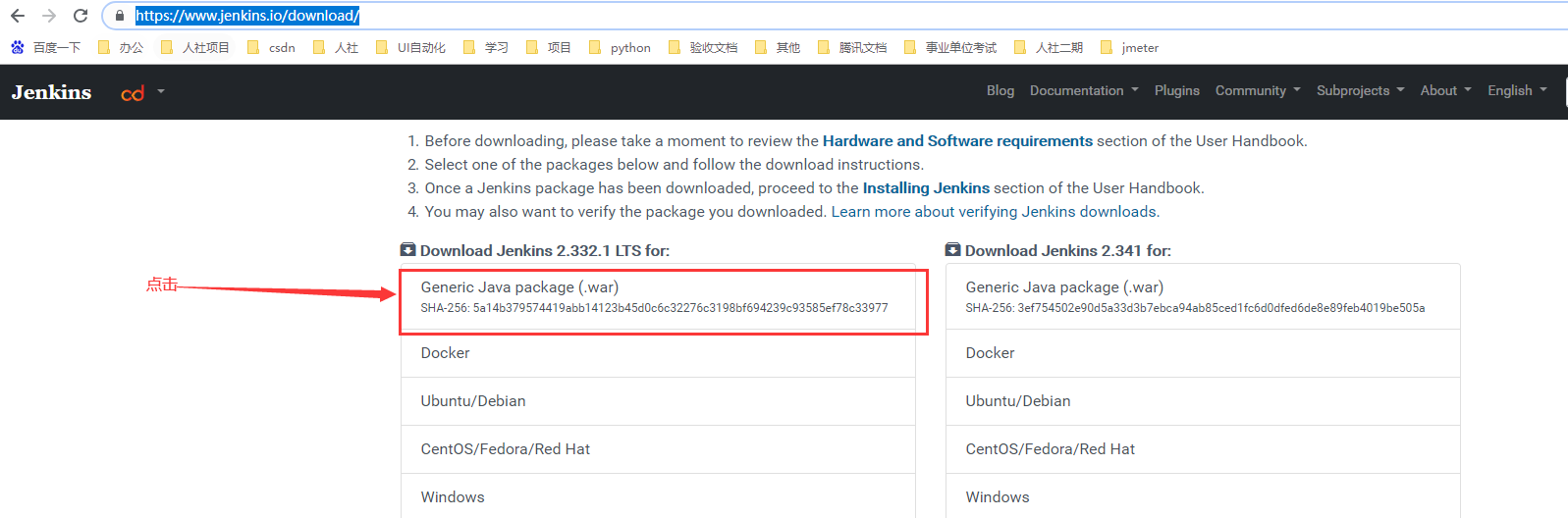Click the weekly 2.341 SHA-256 checksum text
Image resolution: width=1568 pixels, height=518 pixels.
(x=1195, y=308)
